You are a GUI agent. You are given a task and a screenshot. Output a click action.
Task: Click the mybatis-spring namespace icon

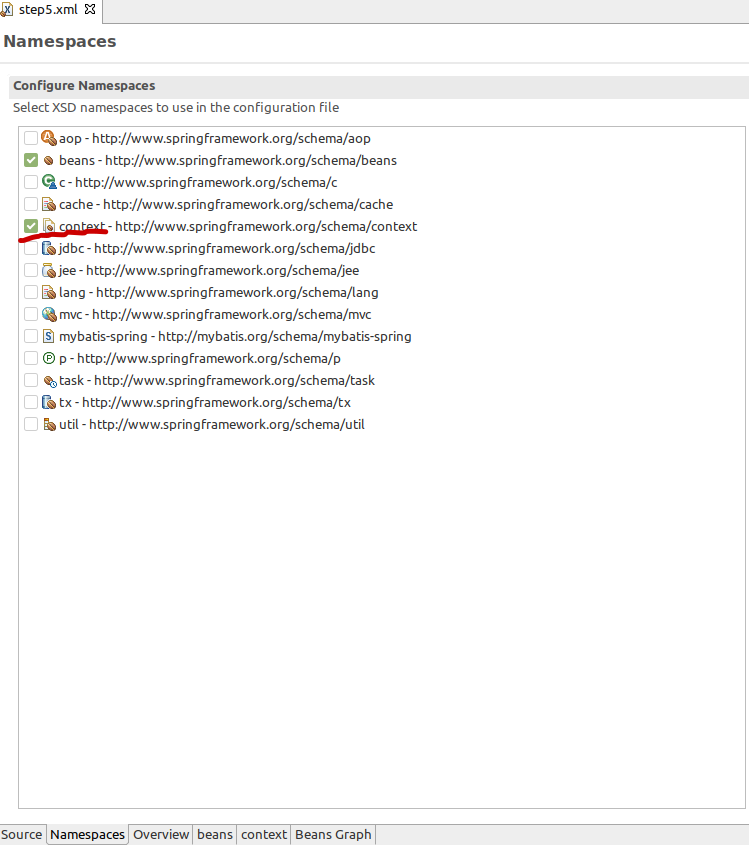tap(49, 336)
